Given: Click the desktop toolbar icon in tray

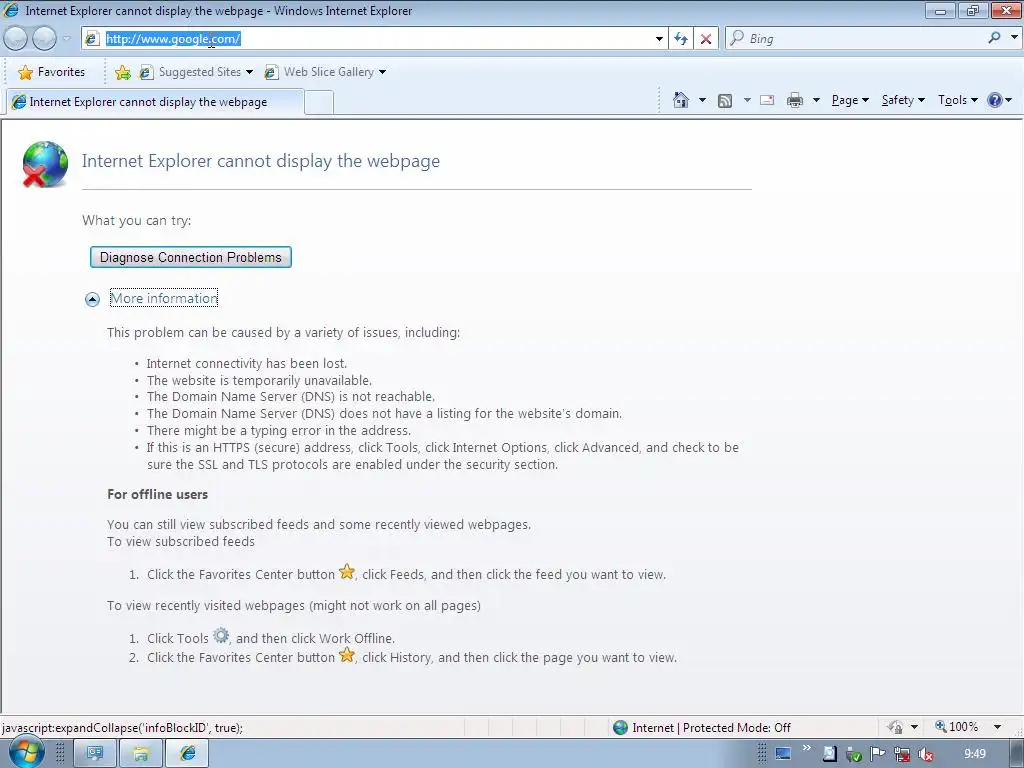Looking at the screenshot, I should (x=782, y=754).
